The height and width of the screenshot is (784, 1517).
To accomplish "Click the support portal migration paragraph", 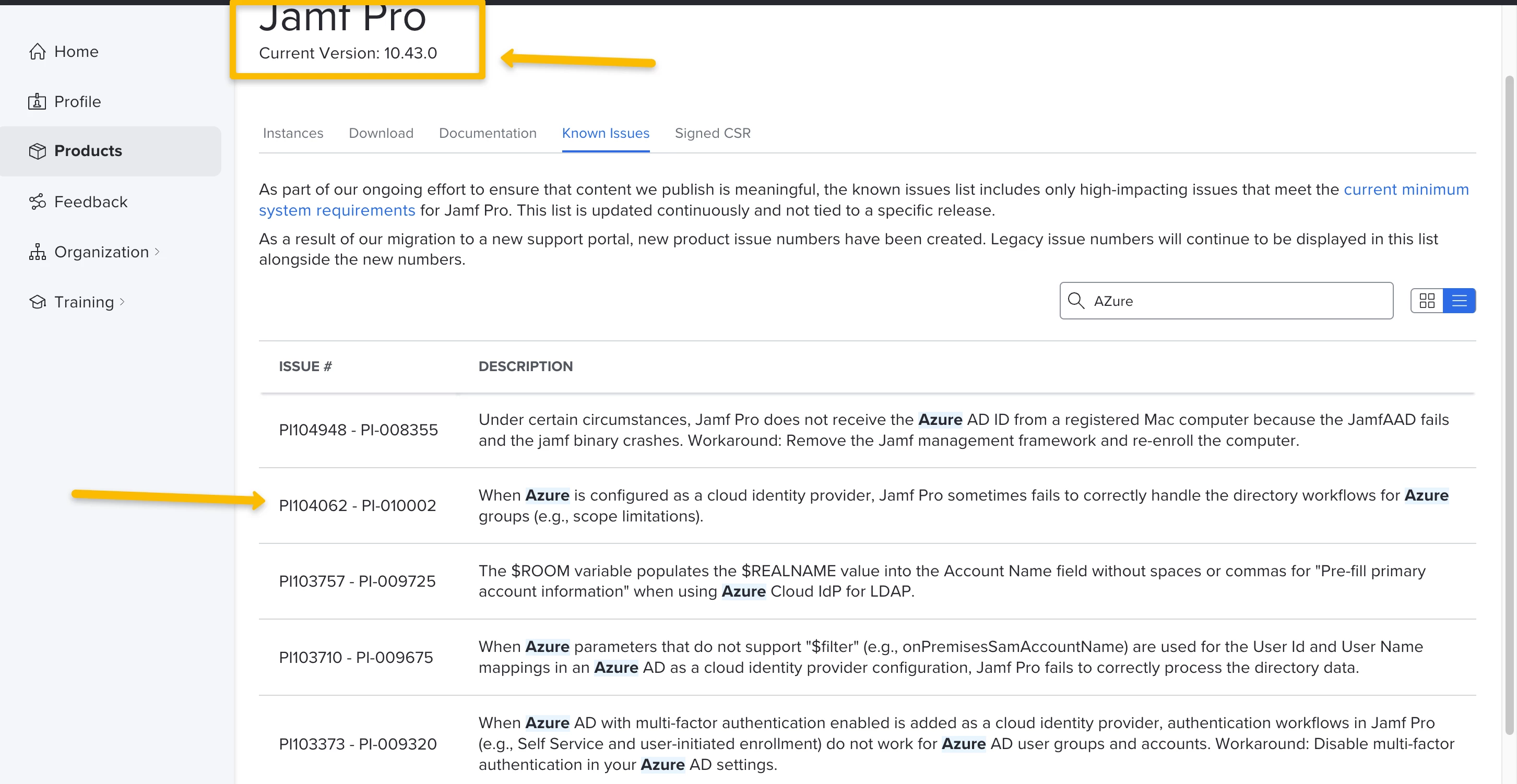I will [x=848, y=249].
